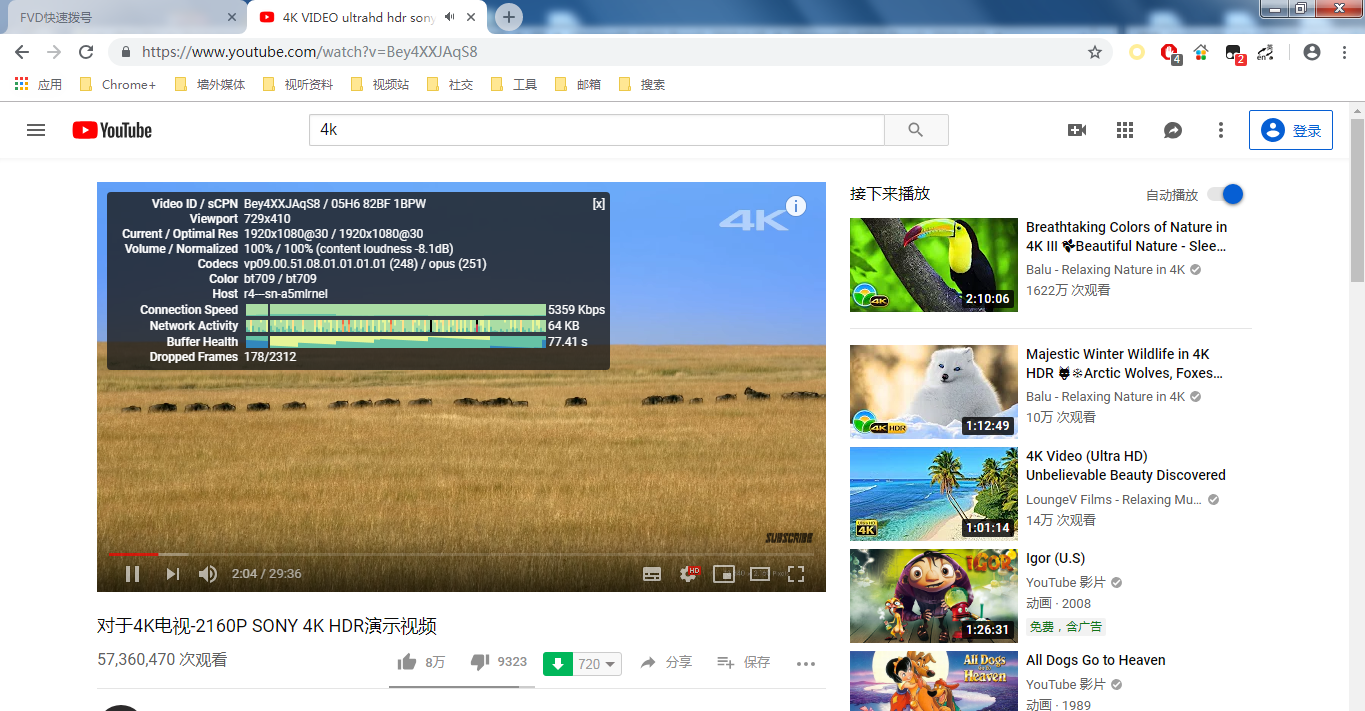The image size is (1365, 711).
Task: Open 4K Video (Ultra HD) beach thumbnail
Action: coord(934,494)
